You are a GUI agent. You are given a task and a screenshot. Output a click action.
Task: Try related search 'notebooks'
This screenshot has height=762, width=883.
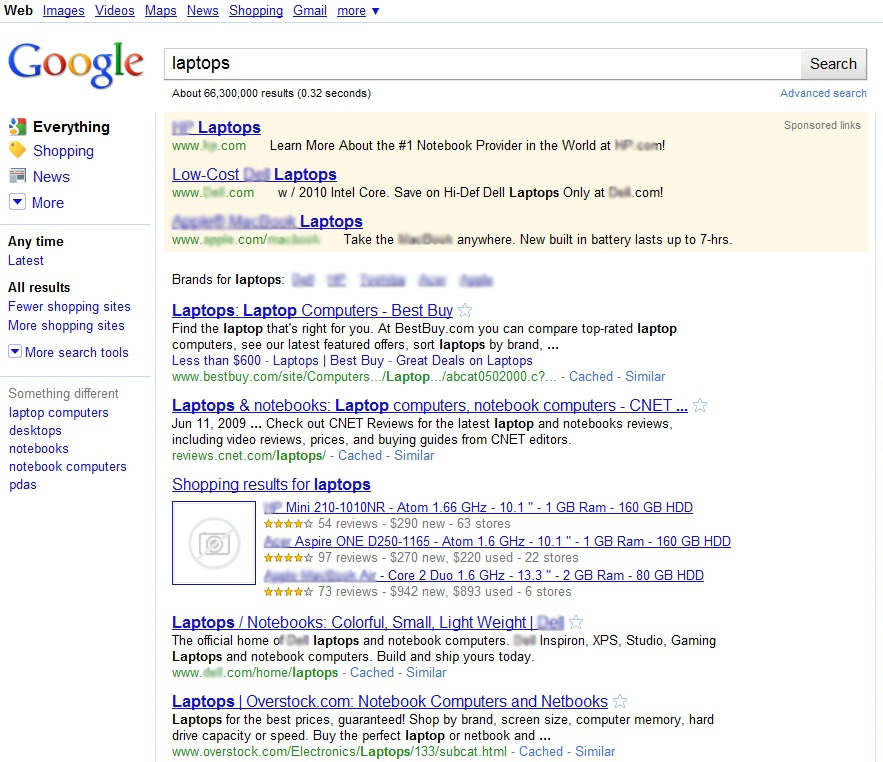[x=39, y=448]
